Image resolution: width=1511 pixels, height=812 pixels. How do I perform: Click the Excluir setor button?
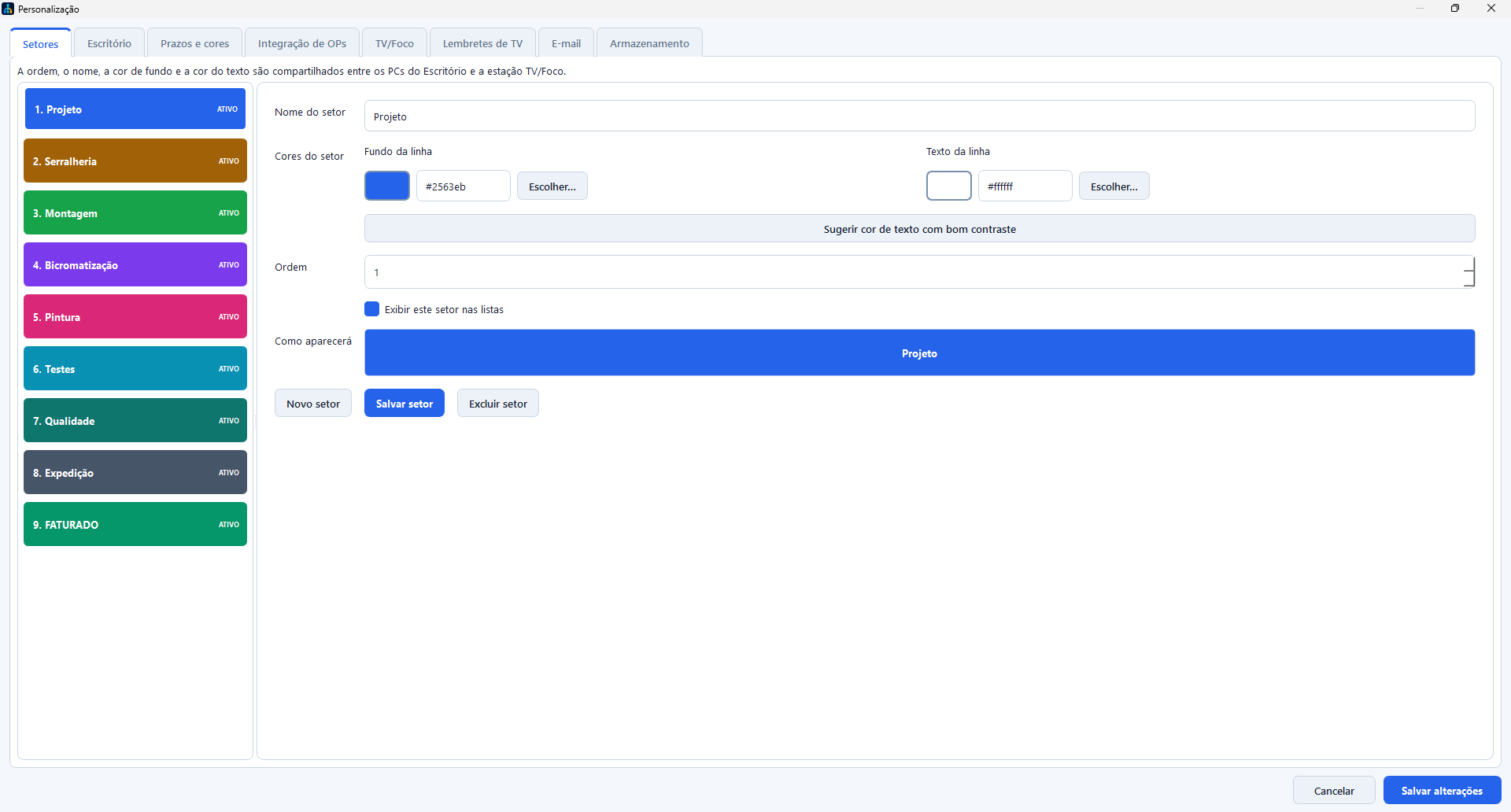point(498,403)
